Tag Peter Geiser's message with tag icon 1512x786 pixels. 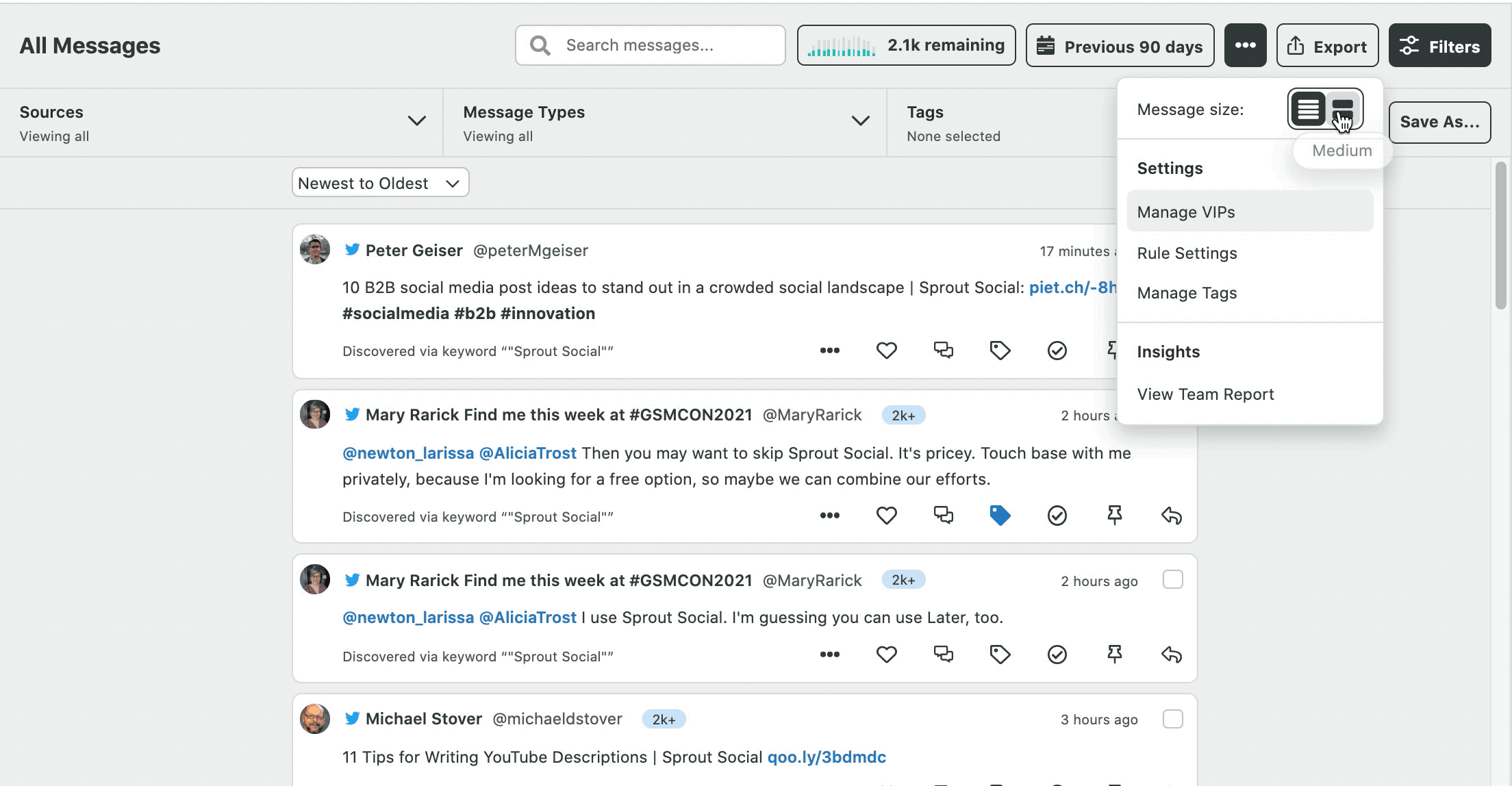pos(1000,351)
